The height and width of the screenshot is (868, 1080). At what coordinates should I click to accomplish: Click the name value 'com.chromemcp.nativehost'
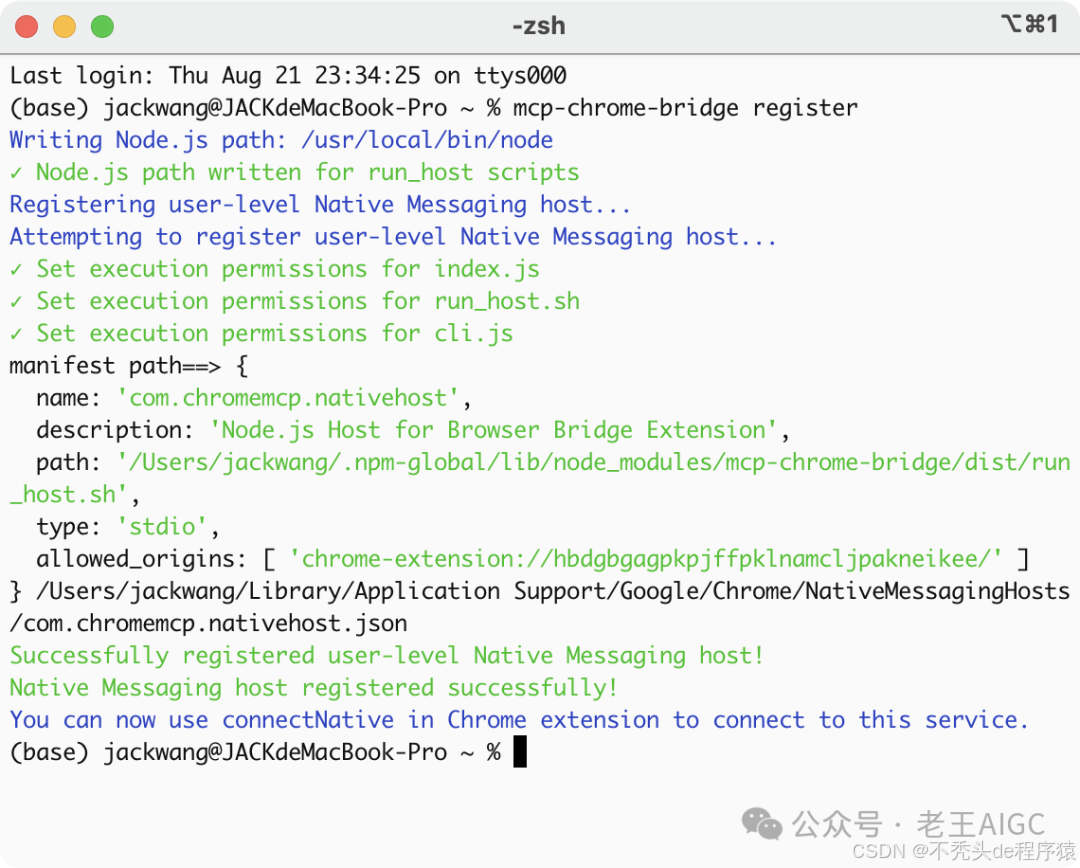(x=288, y=398)
